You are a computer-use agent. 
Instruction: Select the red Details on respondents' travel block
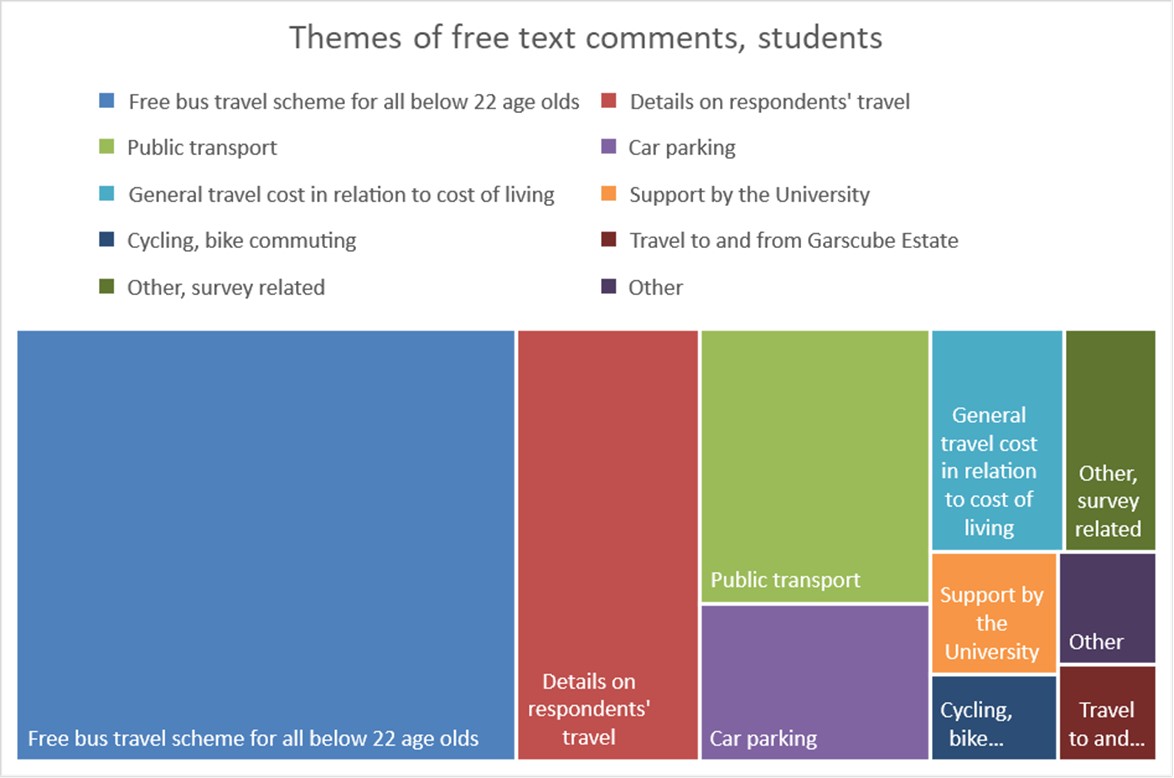(608, 545)
